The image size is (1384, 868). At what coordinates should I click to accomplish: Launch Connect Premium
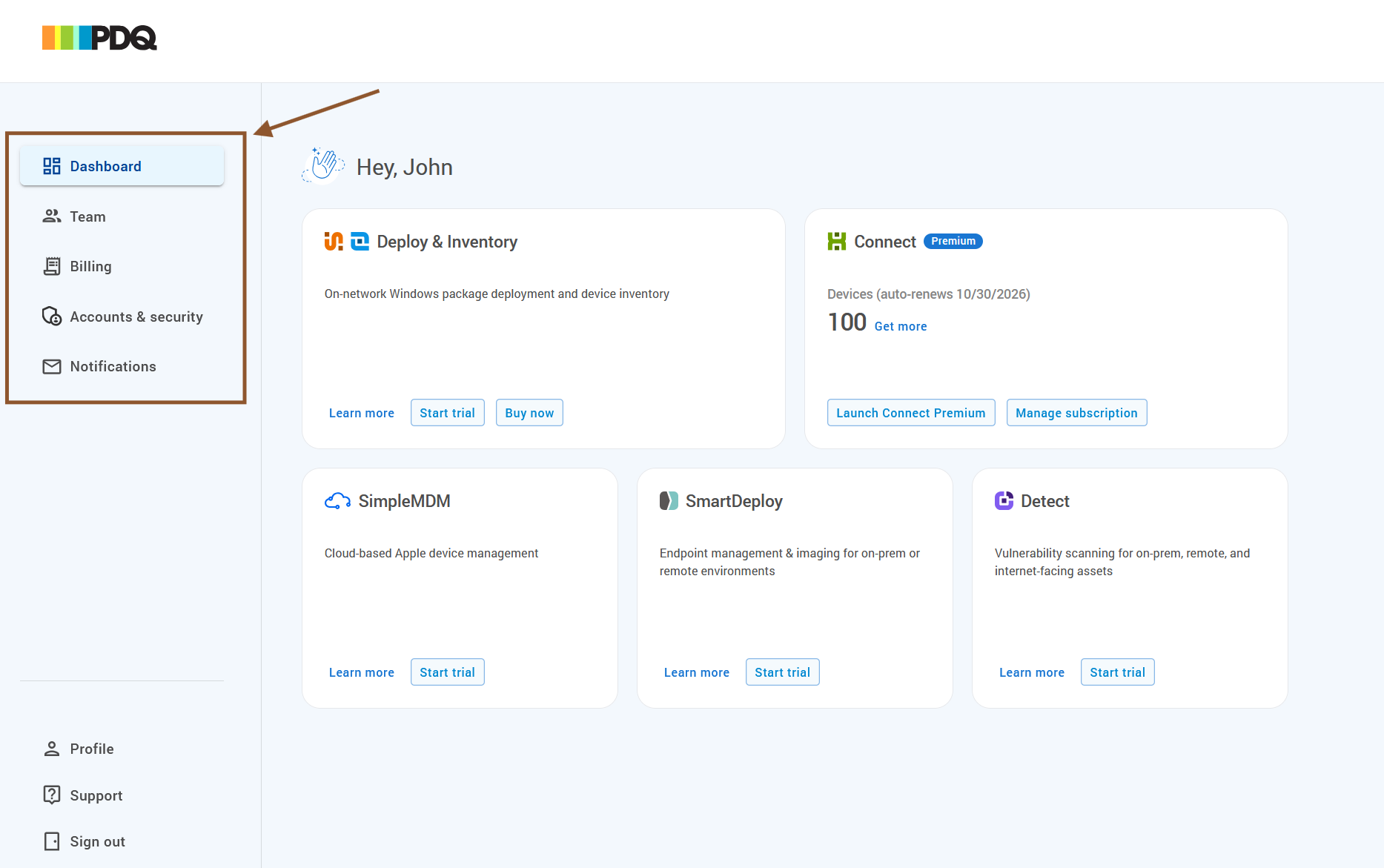click(x=911, y=413)
